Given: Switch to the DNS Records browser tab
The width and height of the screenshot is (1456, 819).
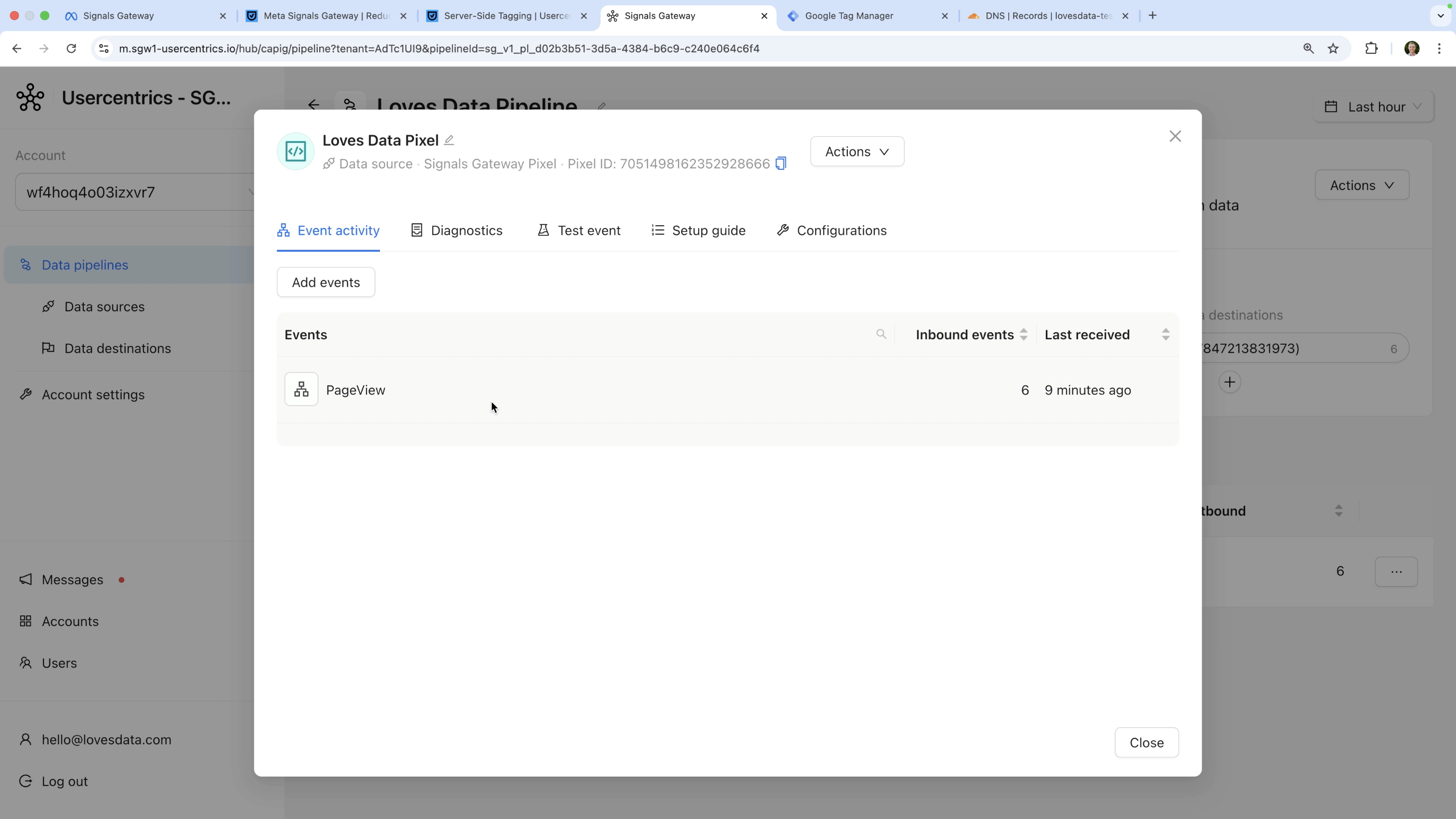Looking at the screenshot, I should point(1049,16).
